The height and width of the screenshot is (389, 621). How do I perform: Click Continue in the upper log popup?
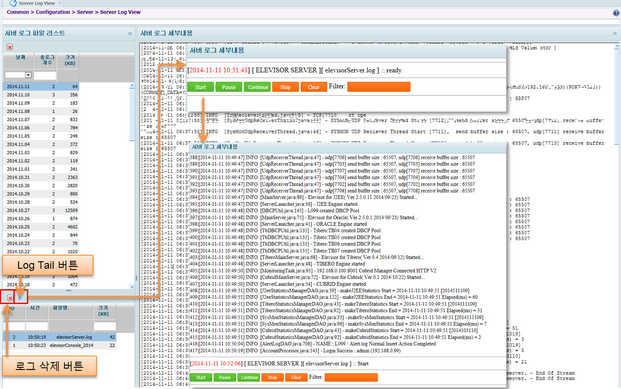[x=257, y=87]
